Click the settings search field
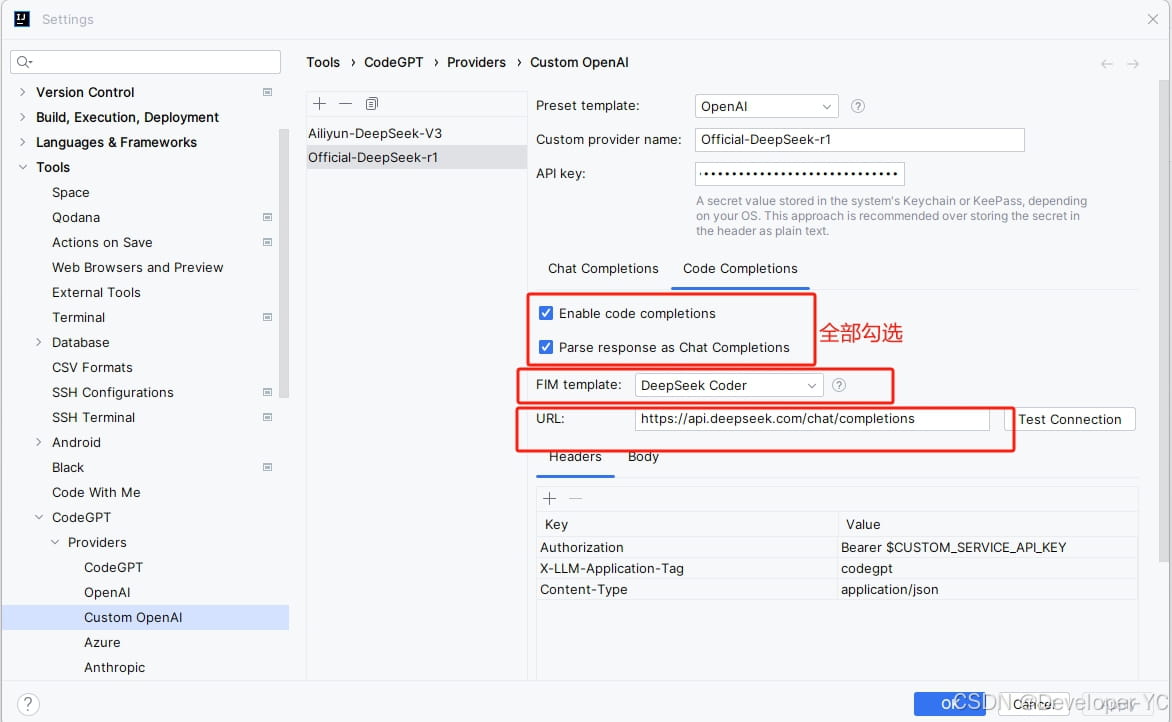Screen dimensions: 1172x722 tap(146, 62)
